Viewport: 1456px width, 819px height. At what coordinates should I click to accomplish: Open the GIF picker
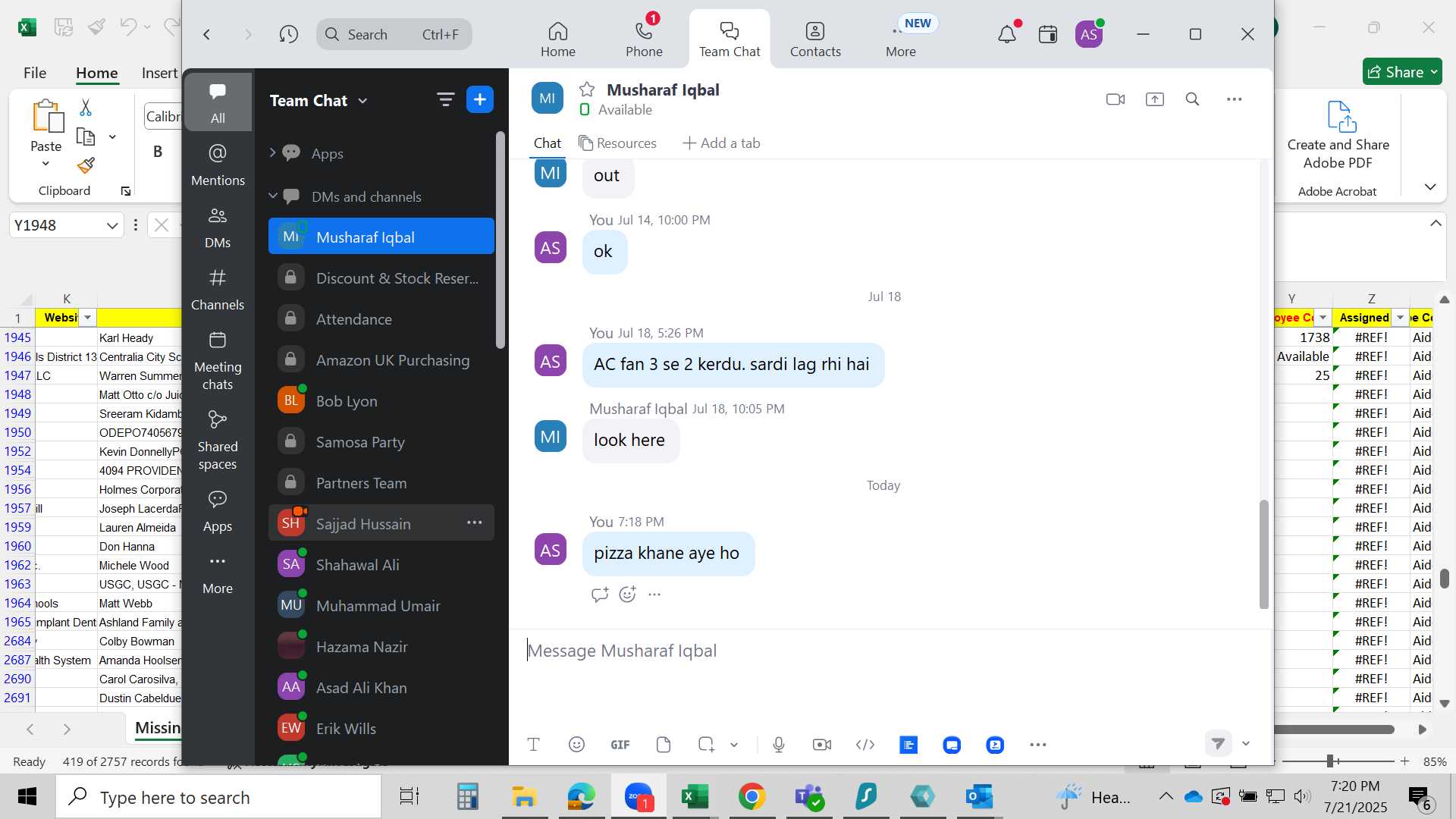(x=620, y=745)
